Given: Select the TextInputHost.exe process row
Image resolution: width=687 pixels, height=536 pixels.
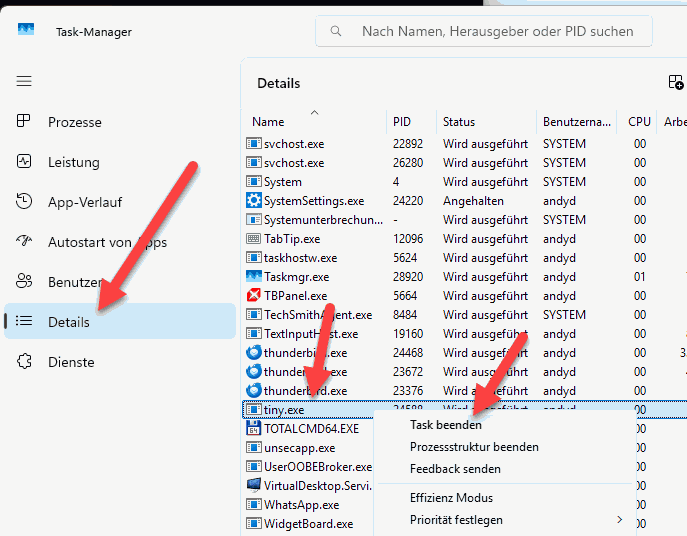Looking at the screenshot, I should [464, 333].
